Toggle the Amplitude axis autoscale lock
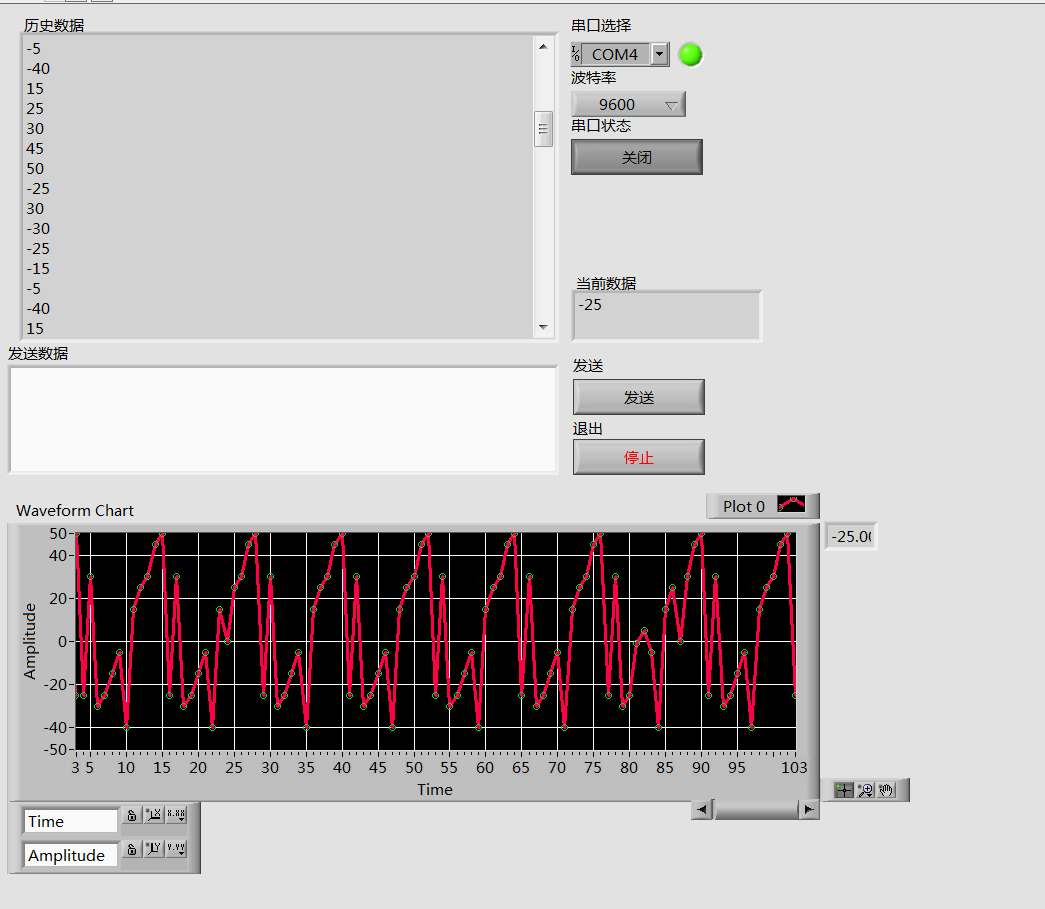1045x909 pixels. pyautogui.click(x=132, y=849)
